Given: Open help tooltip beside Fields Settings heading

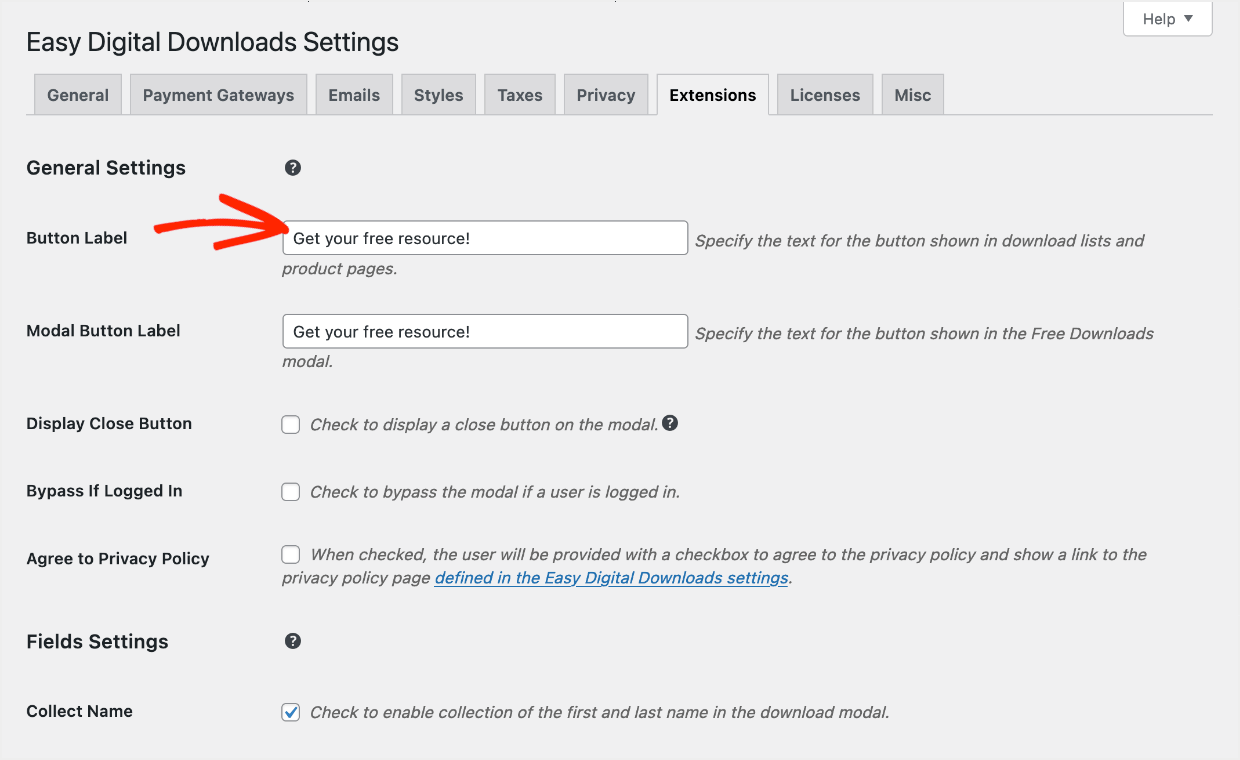Looking at the screenshot, I should pos(293,641).
